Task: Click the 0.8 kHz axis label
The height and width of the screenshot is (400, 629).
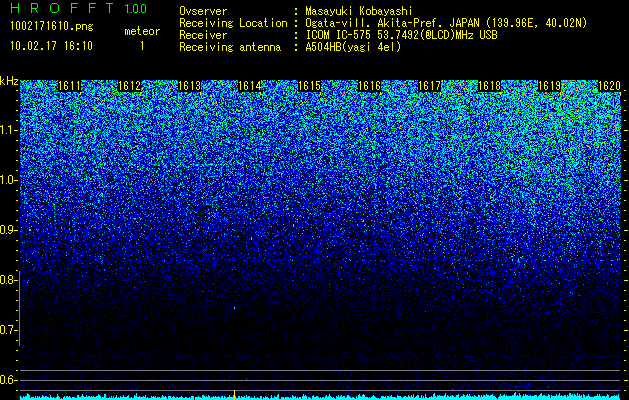Action: tap(8, 280)
